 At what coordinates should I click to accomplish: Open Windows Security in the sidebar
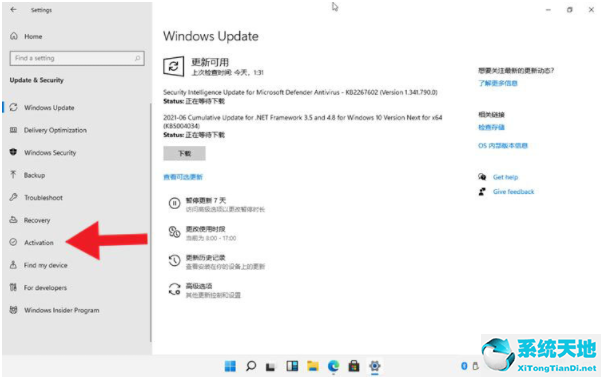pos(50,152)
